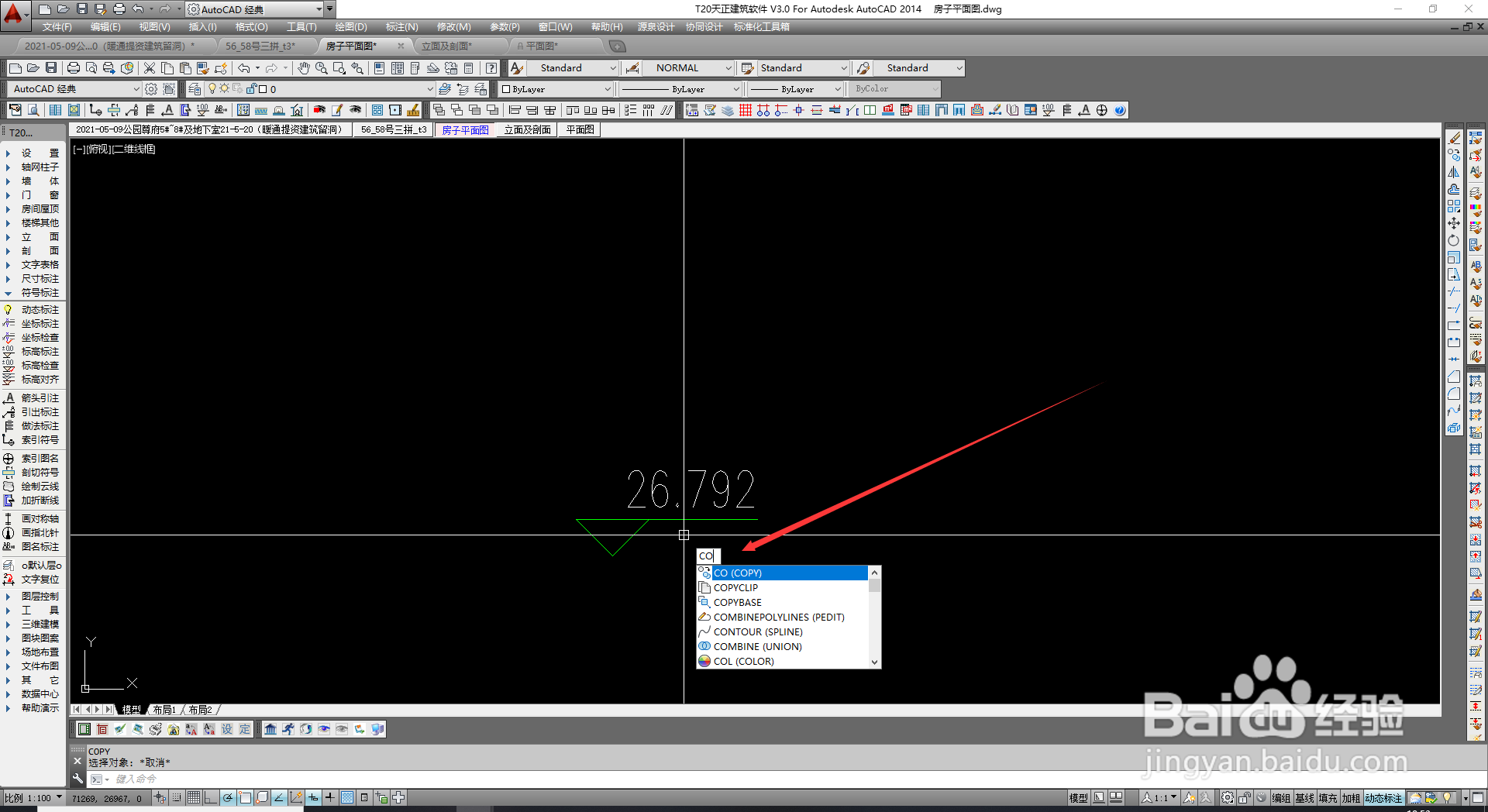Toggle 加粗 in status bar
Screen dimensions: 1488x812
pos(1352,797)
